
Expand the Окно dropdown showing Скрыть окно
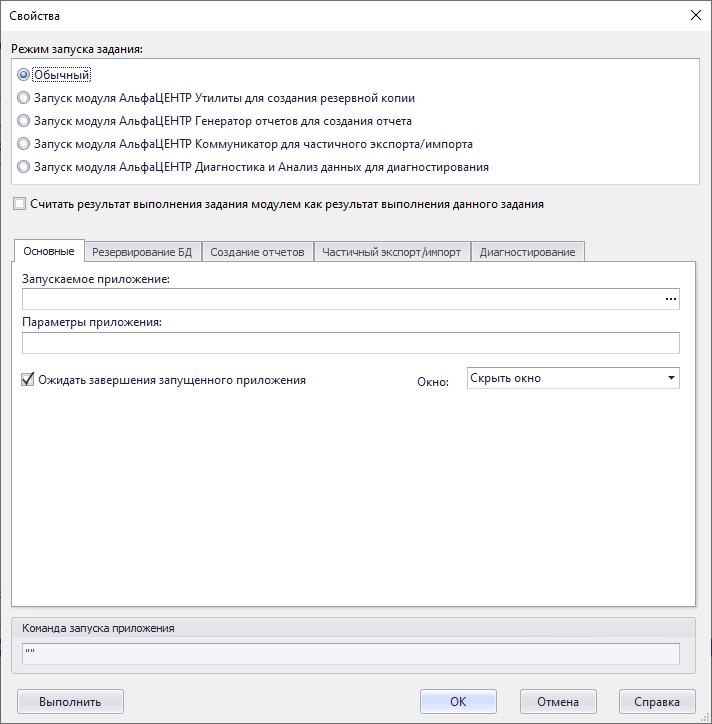click(x=573, y=378)
